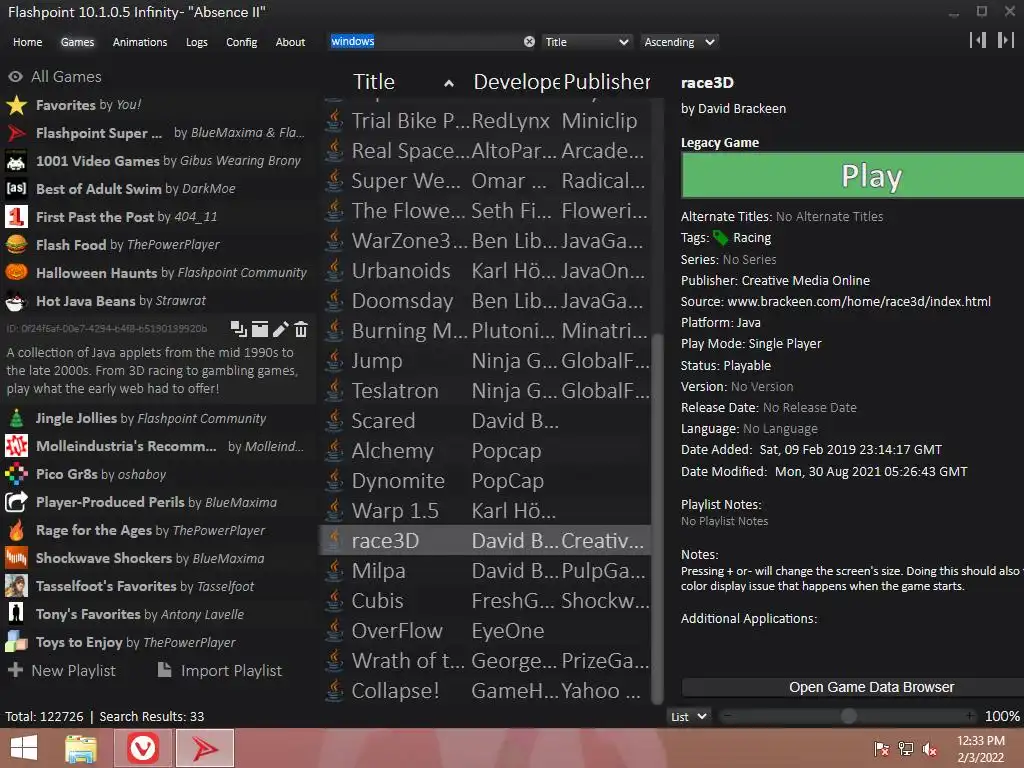
Task: Toggle Title column sort arrow
Action: [449, 83]
